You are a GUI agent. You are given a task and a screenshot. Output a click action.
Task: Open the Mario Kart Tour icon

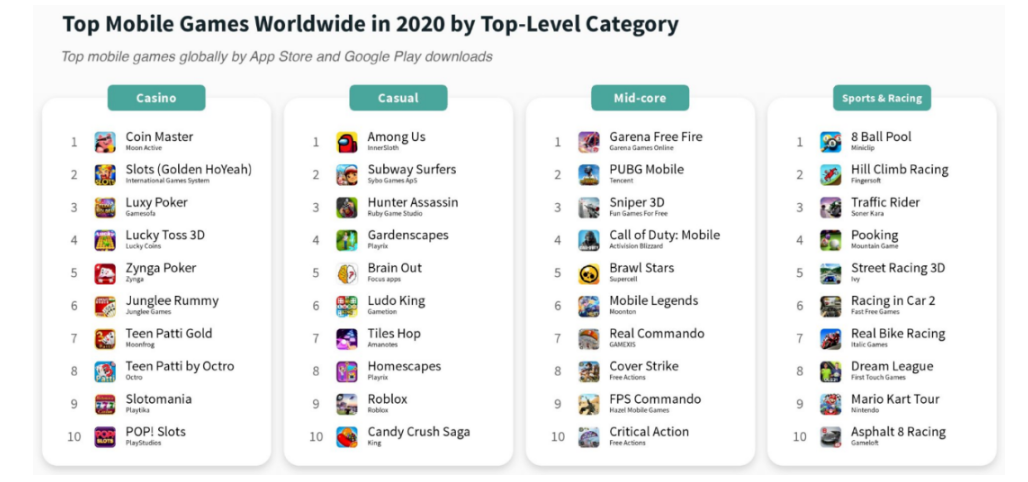click(831, 405)
